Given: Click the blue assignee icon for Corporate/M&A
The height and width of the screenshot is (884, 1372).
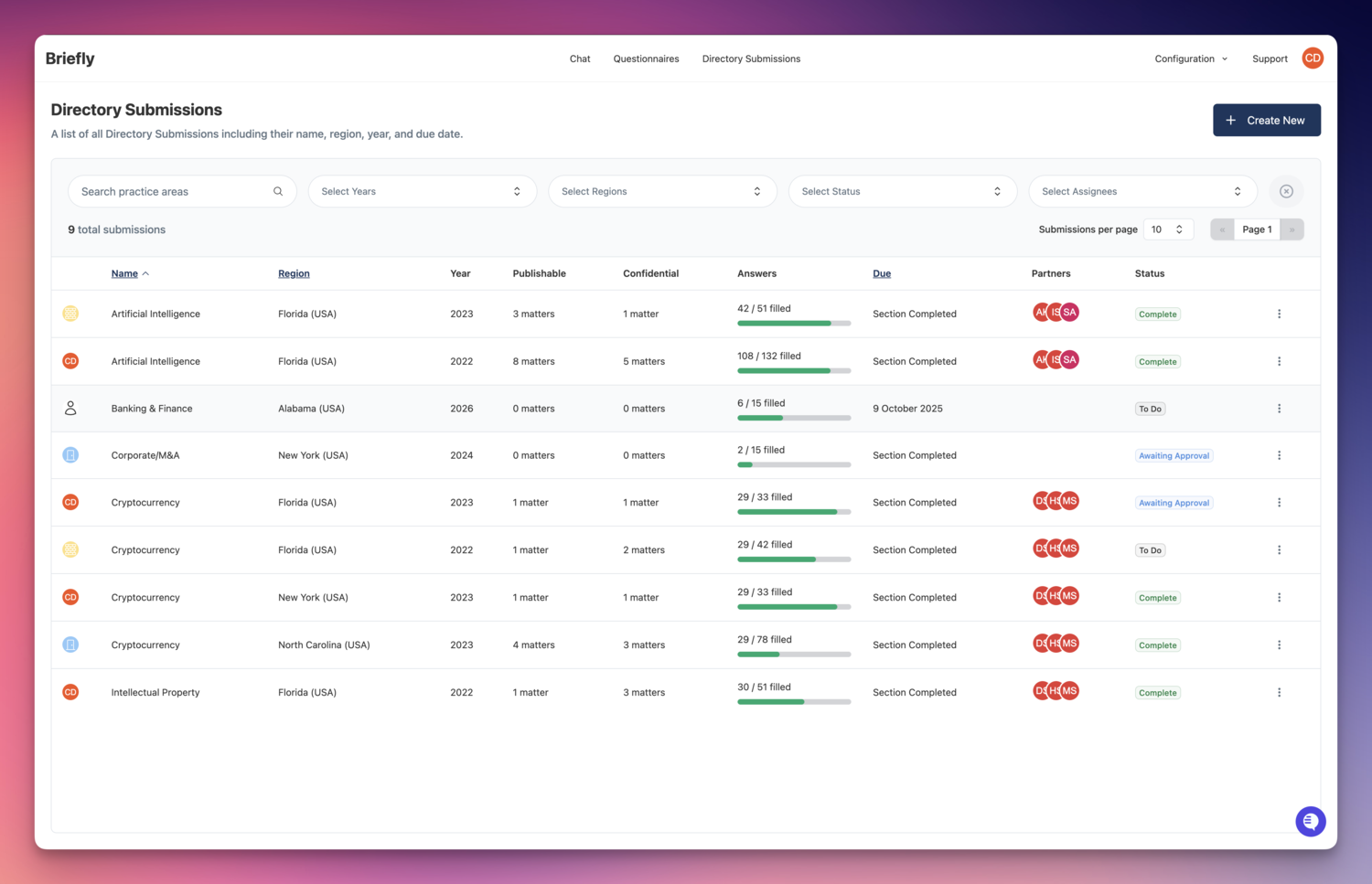Looking at the screenshot, I should click(x=70, y=455).
